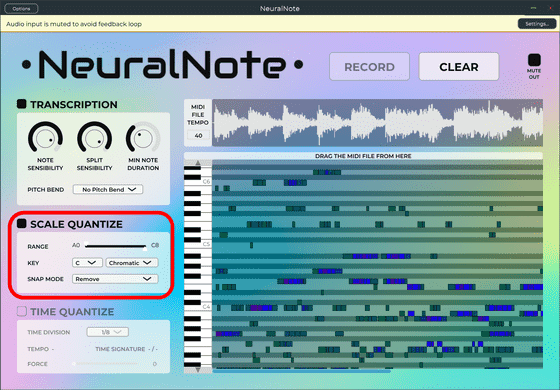Screen dimensions: 560x390
Task: Enable the Time Quantize checkbox
Action: tap(22, 311)
